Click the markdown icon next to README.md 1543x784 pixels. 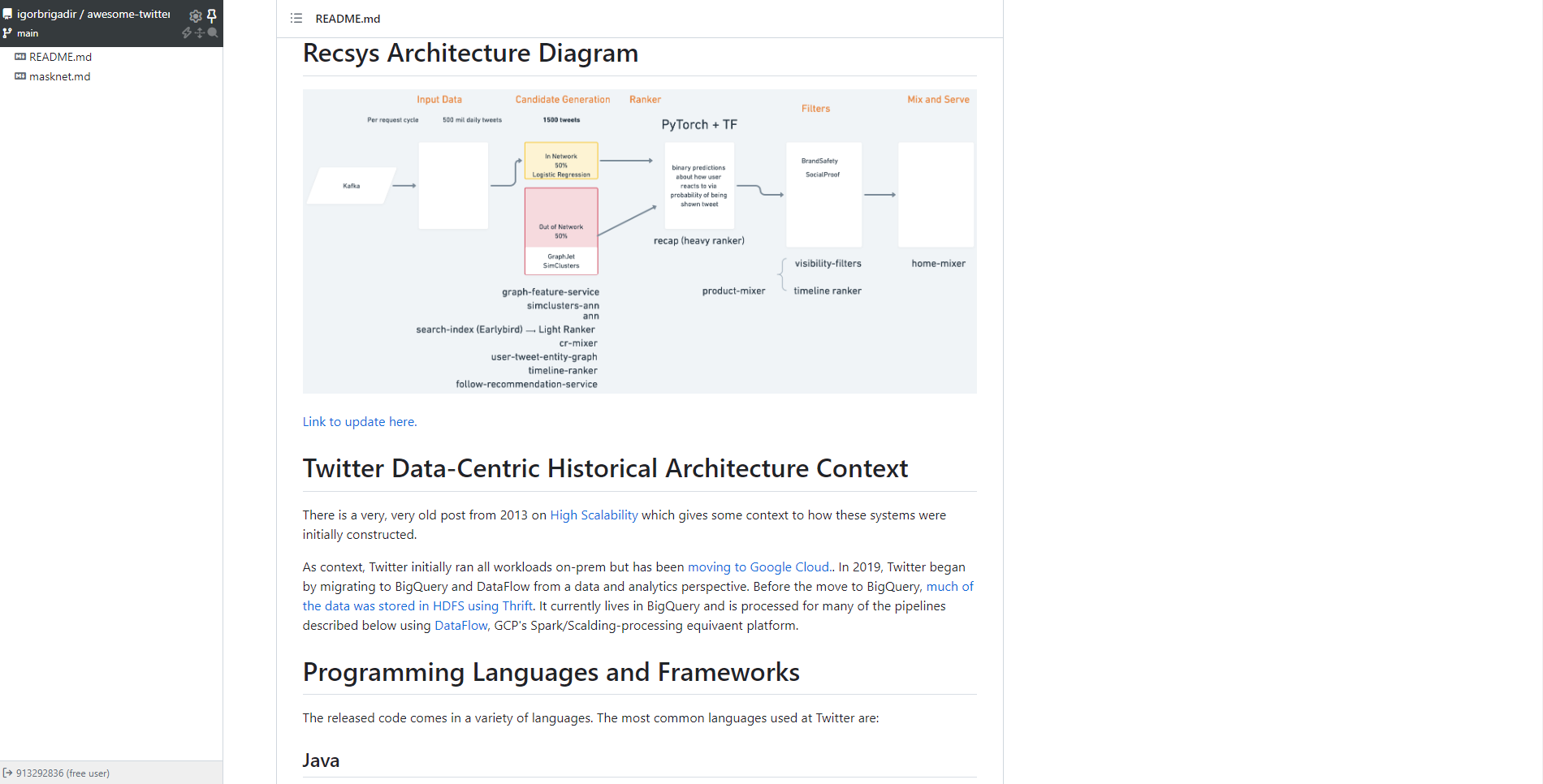pos(20,57)
